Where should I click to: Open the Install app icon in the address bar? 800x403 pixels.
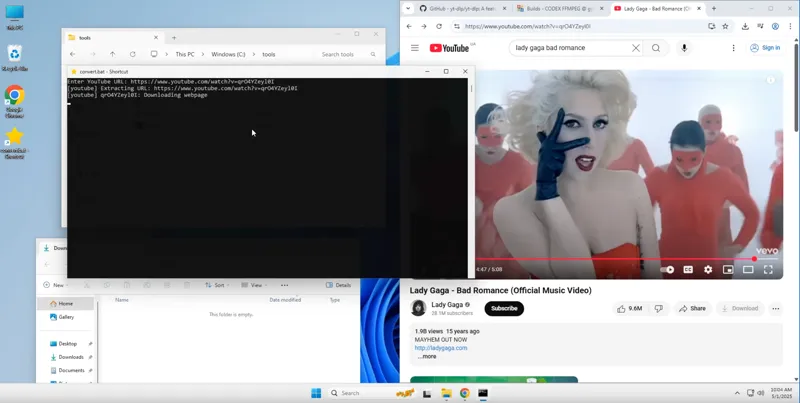pos(712,26)
